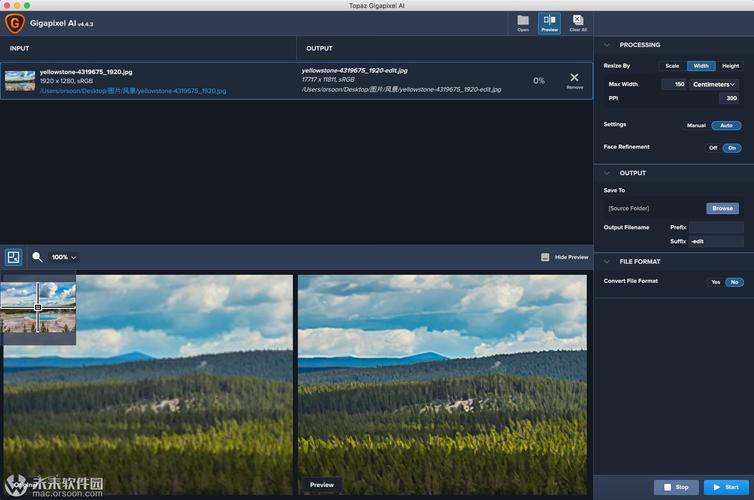Viewport: 754px width, 500px height.
Task: Click the Browse button
Action: click(722, 208)
